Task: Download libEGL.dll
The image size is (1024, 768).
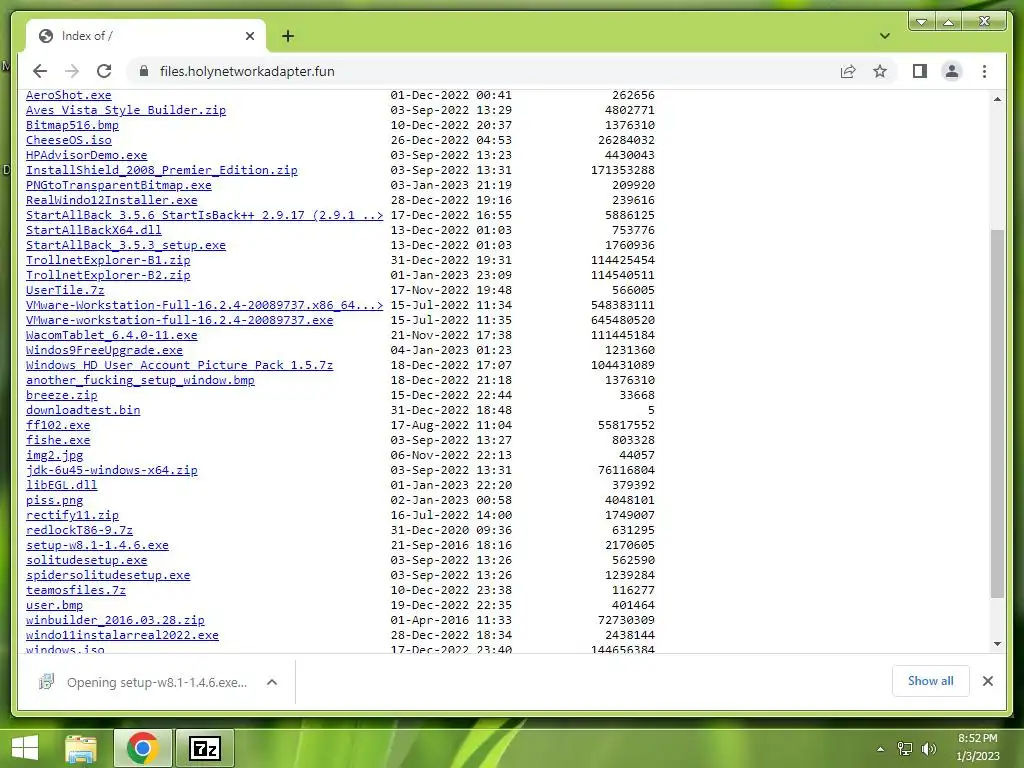Action: (x=61, y=485)
